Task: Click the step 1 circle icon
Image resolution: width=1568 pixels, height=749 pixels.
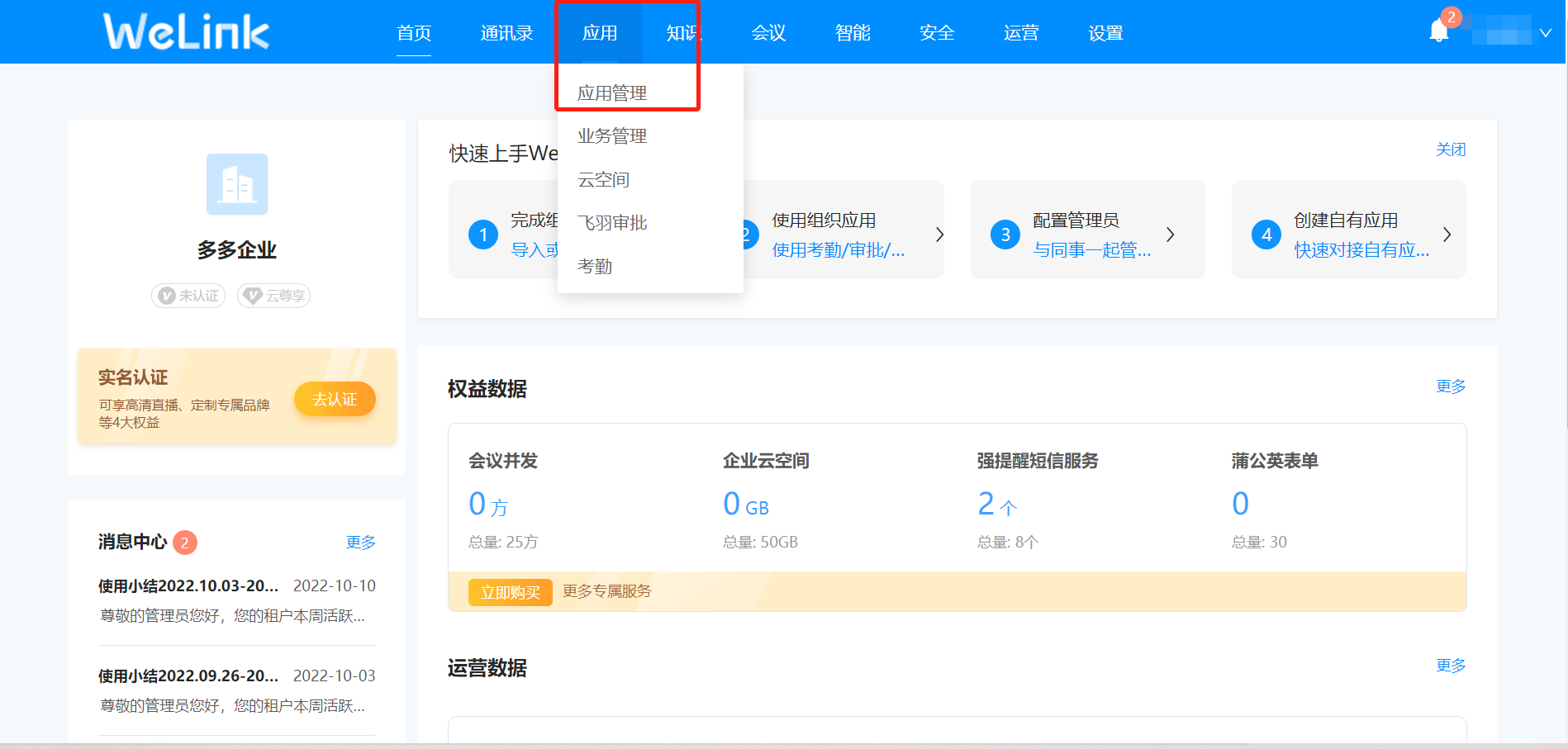Action: [483, 235]
